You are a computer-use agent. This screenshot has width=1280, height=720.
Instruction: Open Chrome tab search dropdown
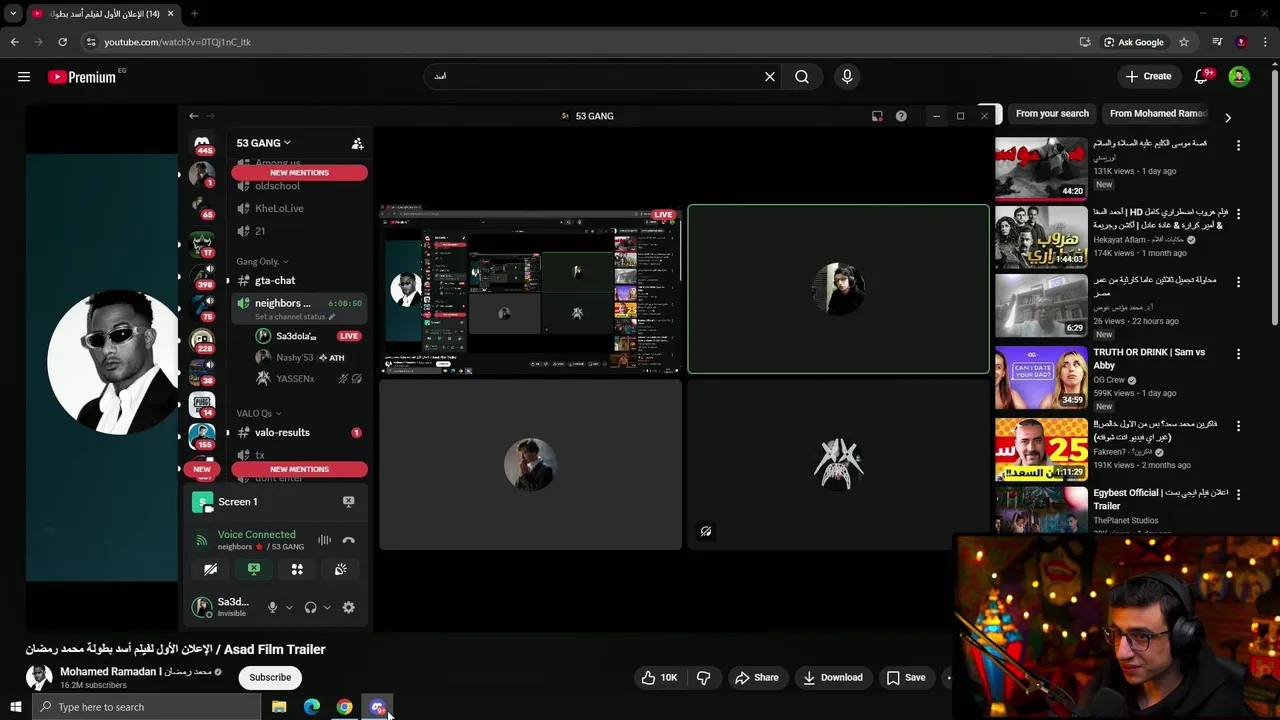(x=13, y=14)
